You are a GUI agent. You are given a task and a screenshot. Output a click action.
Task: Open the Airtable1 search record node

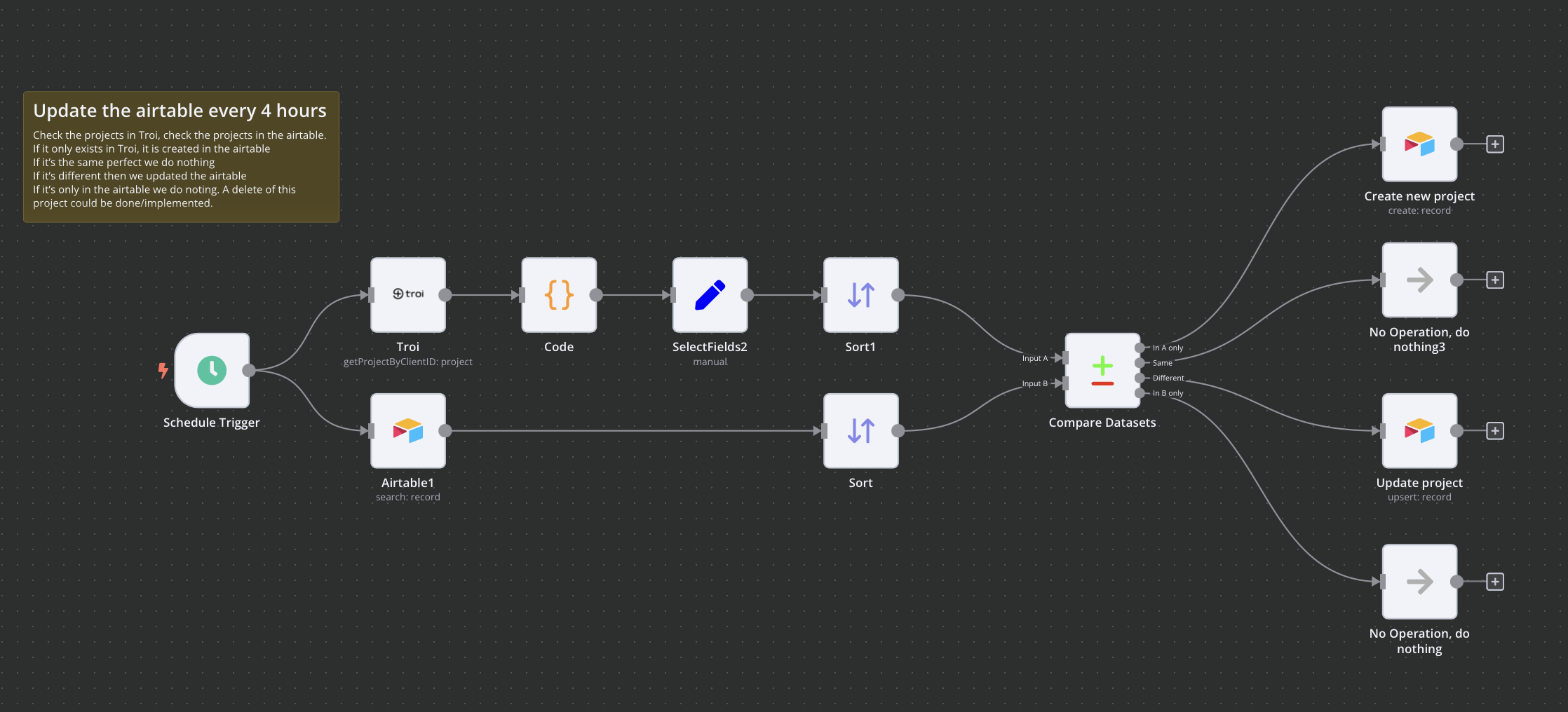pyautogui.click(x=407, y=431)
